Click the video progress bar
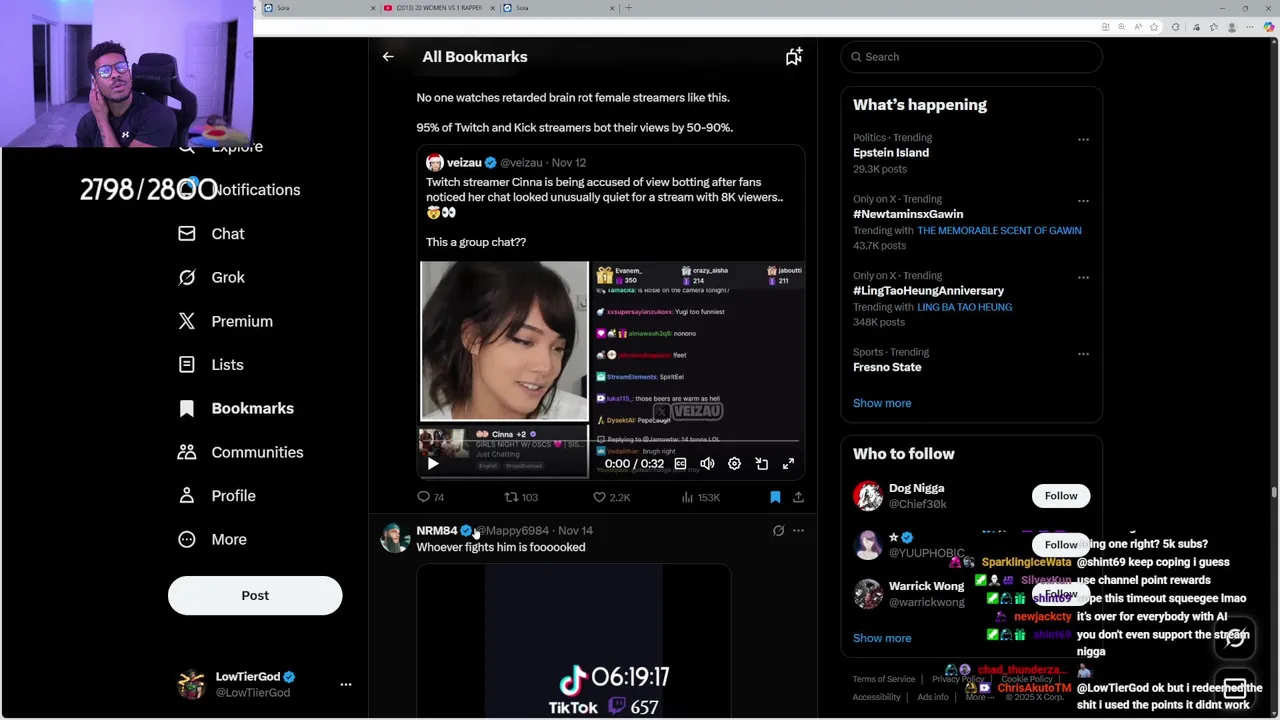The width and height of the screenshot is (1280, 720). coord(612,441)
